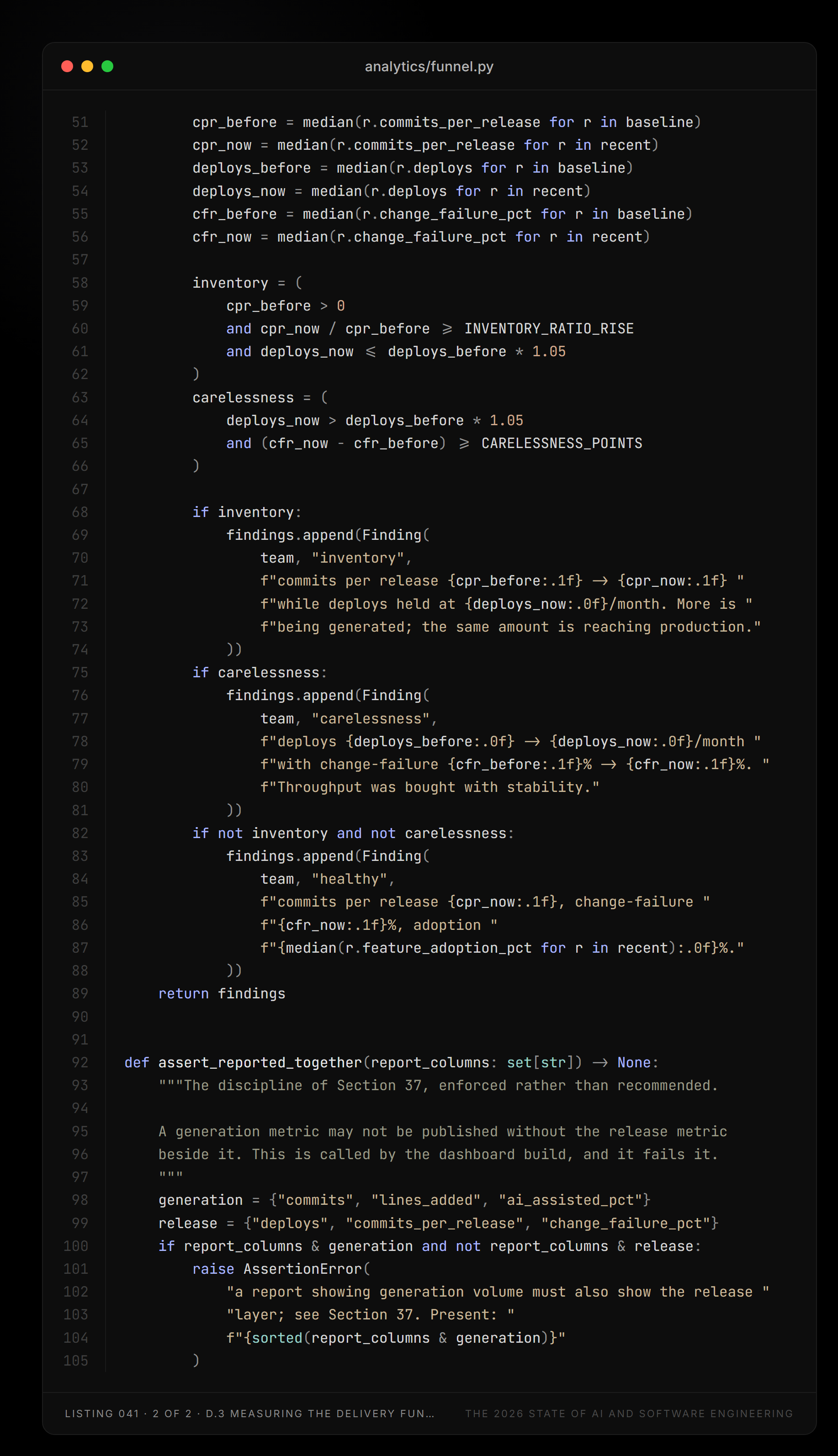
Task: Click the 1.05 literal on line 61
Action: (549, 352)
